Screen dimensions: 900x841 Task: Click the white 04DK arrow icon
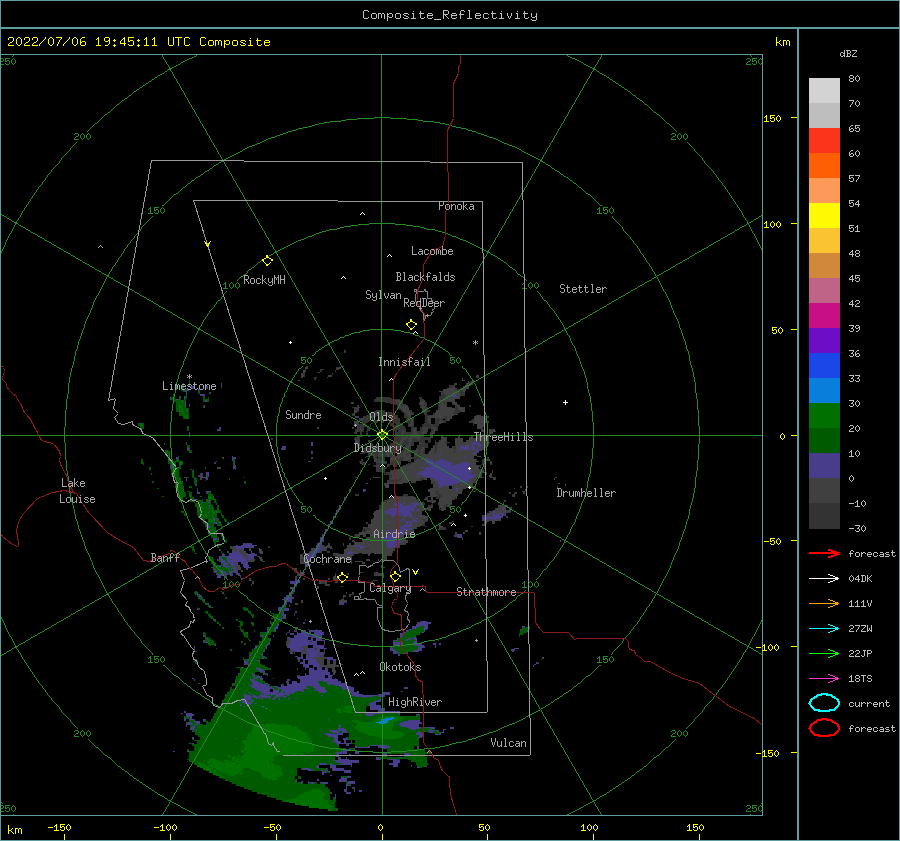(x=824, y=579)
